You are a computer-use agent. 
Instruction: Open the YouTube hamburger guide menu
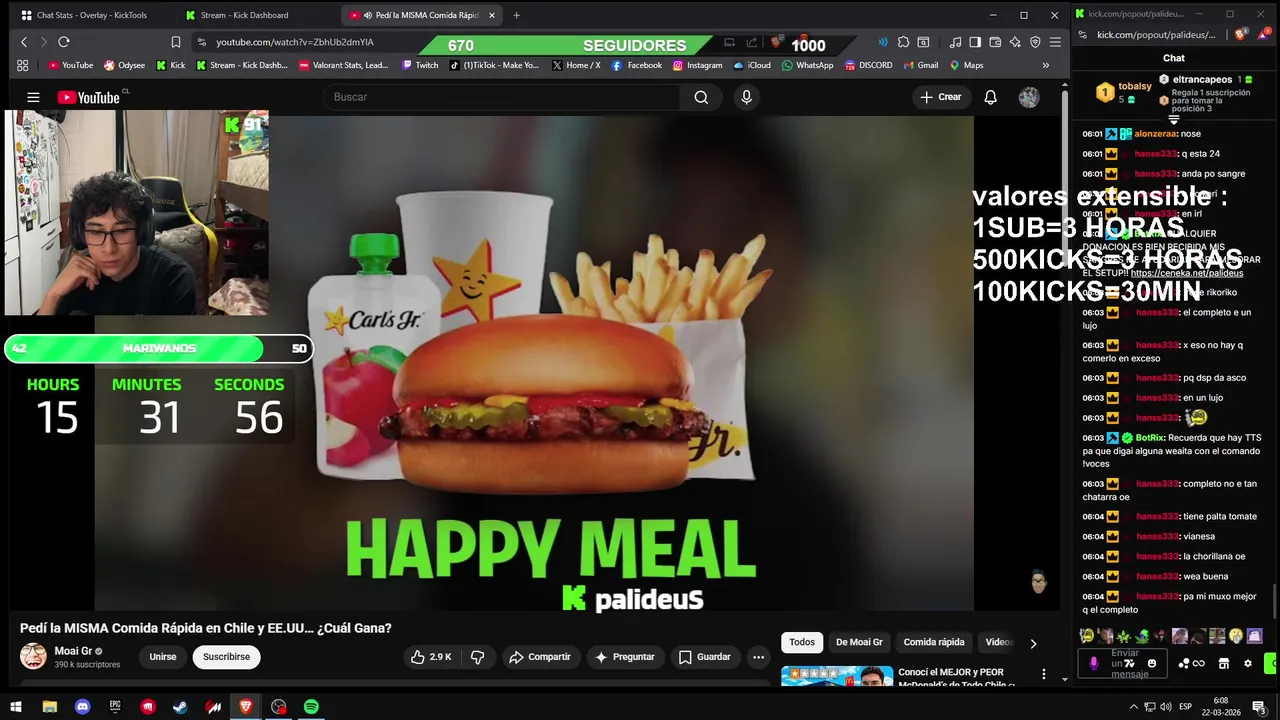tap(33, 97)
